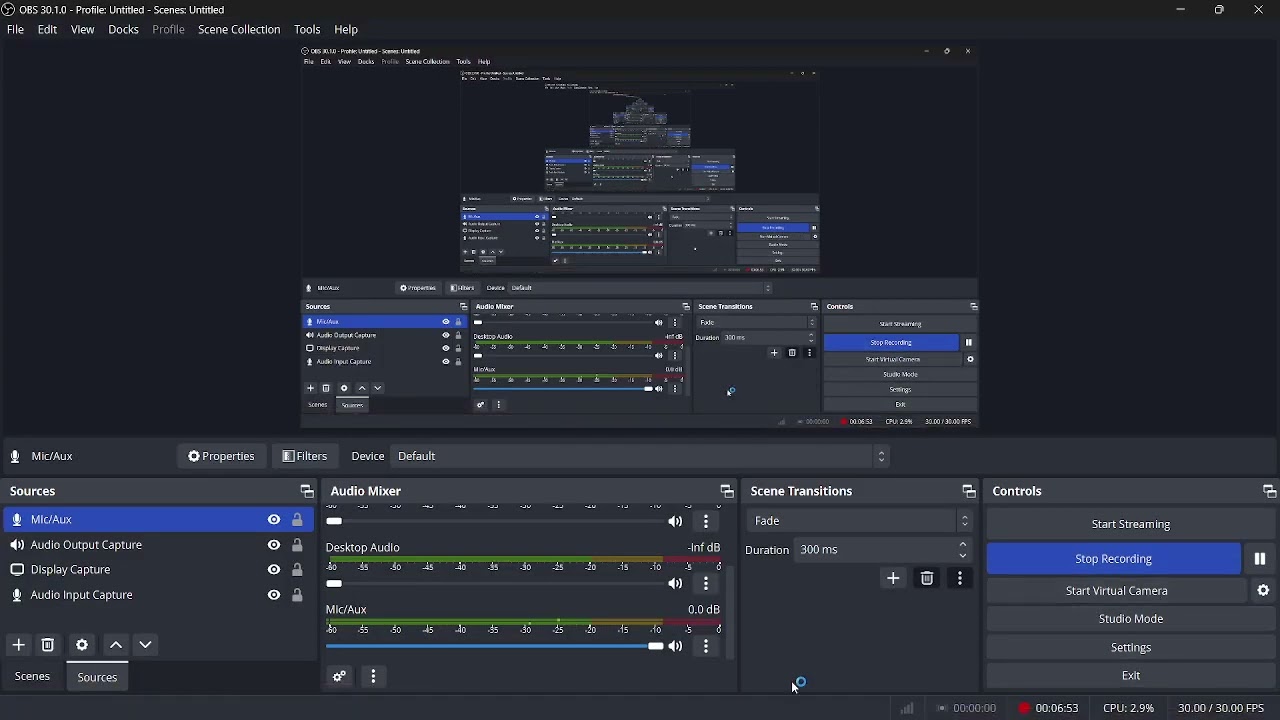
Task: Configure the virtual camera settings gear
Action: (1265, 592)
